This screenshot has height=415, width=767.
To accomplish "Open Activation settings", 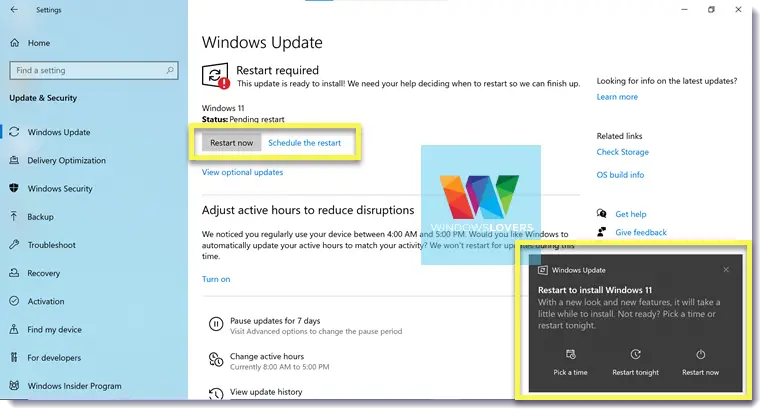I will click(x=45, y=301).
